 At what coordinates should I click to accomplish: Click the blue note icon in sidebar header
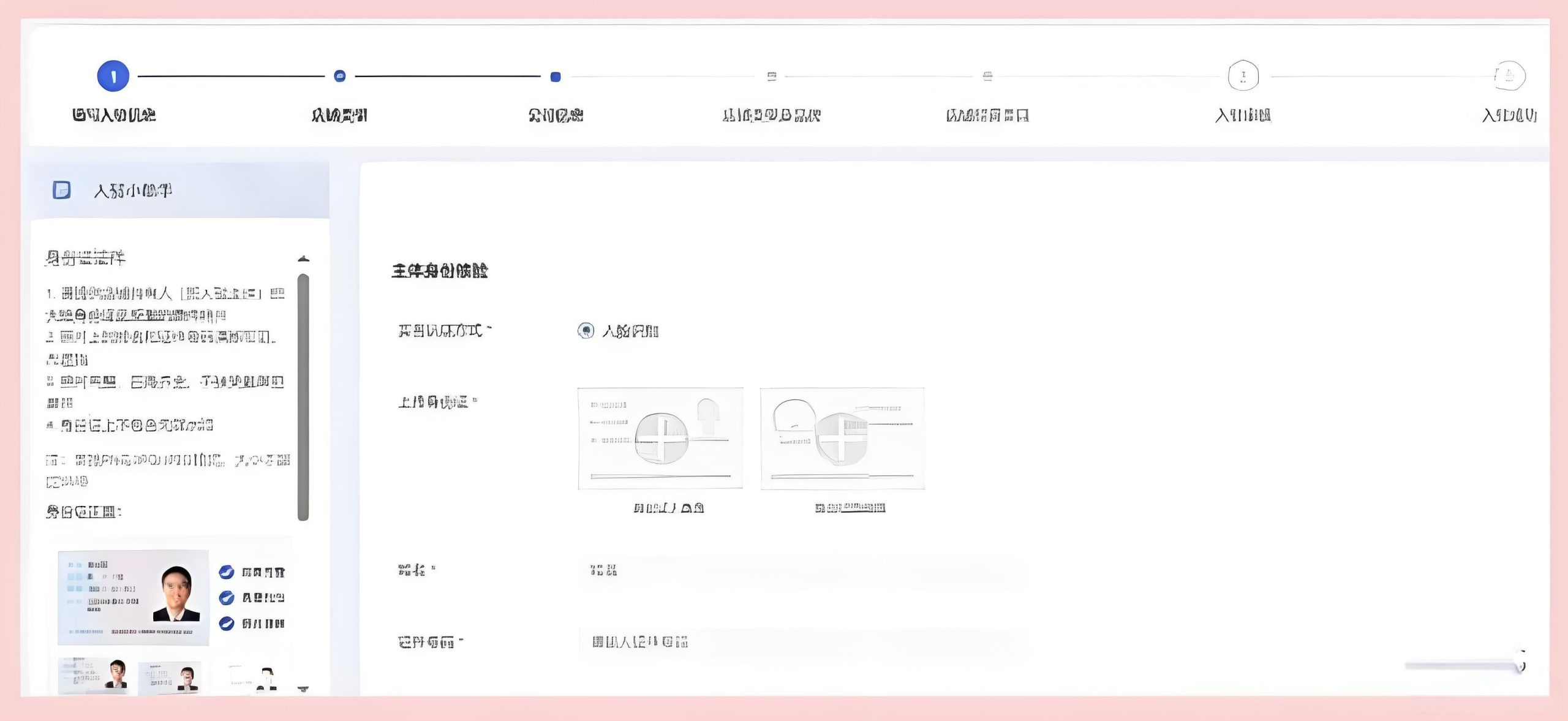61,190
